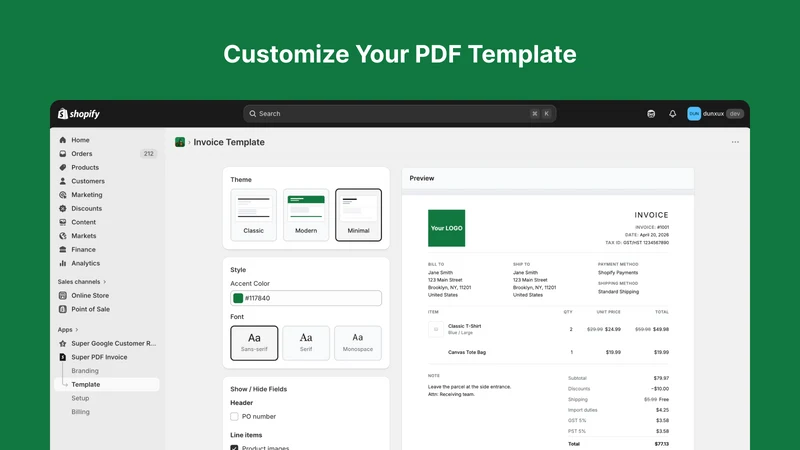This screenshot has width=800, height=450.
Task: Click the Shopify logo
Action: pos(79,114)
